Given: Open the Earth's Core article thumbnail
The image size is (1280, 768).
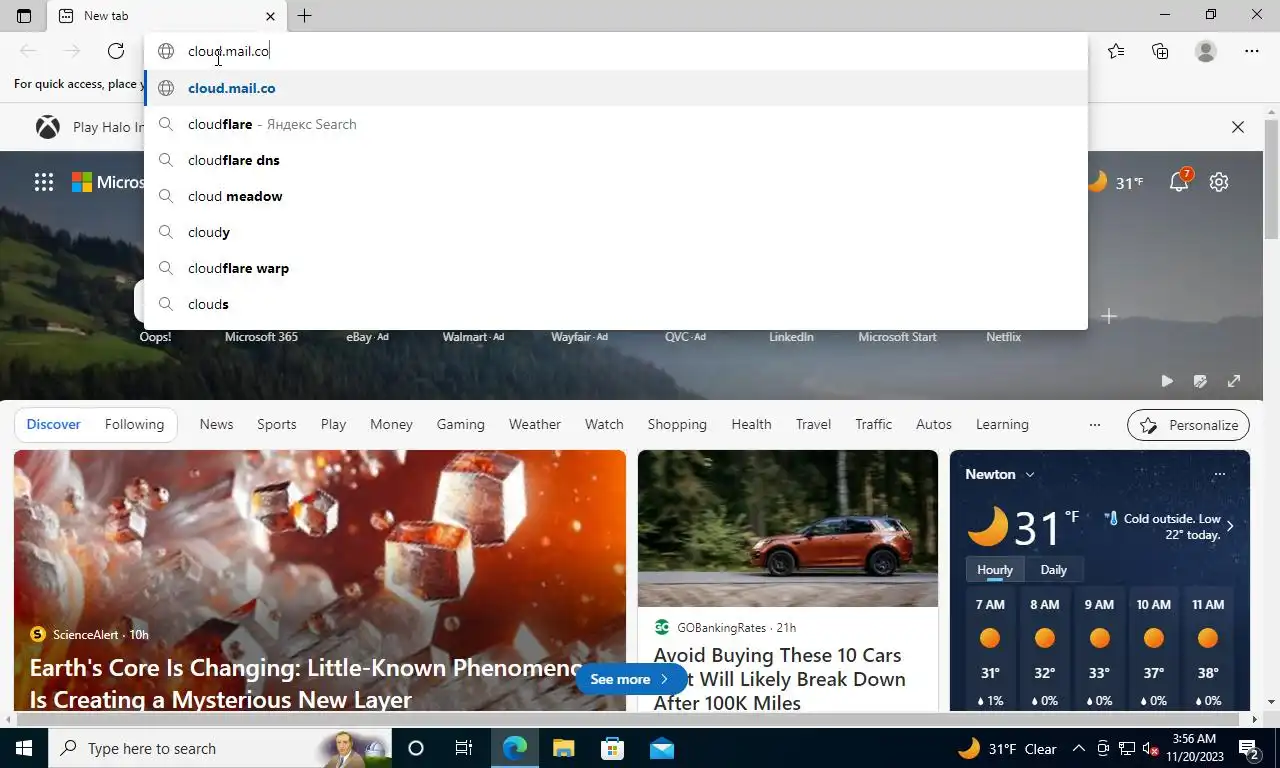Looking at the screenshot, I should click(320, 580).
